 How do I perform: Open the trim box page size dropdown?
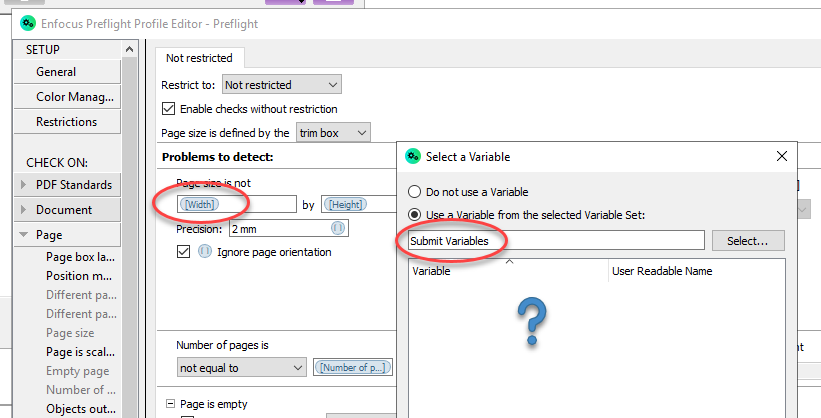click(x=332, y=132)
